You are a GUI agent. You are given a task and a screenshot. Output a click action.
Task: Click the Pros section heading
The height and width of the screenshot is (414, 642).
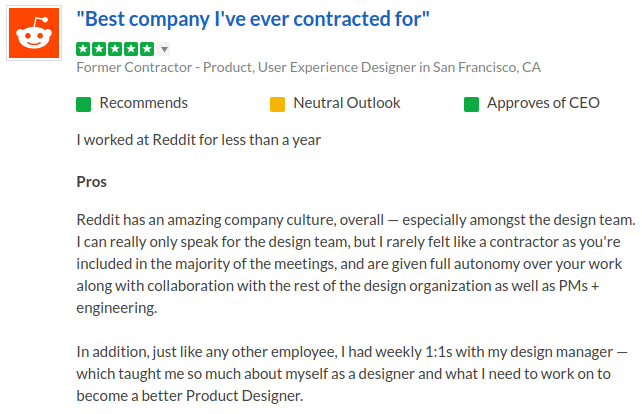(x=92, y=182)
